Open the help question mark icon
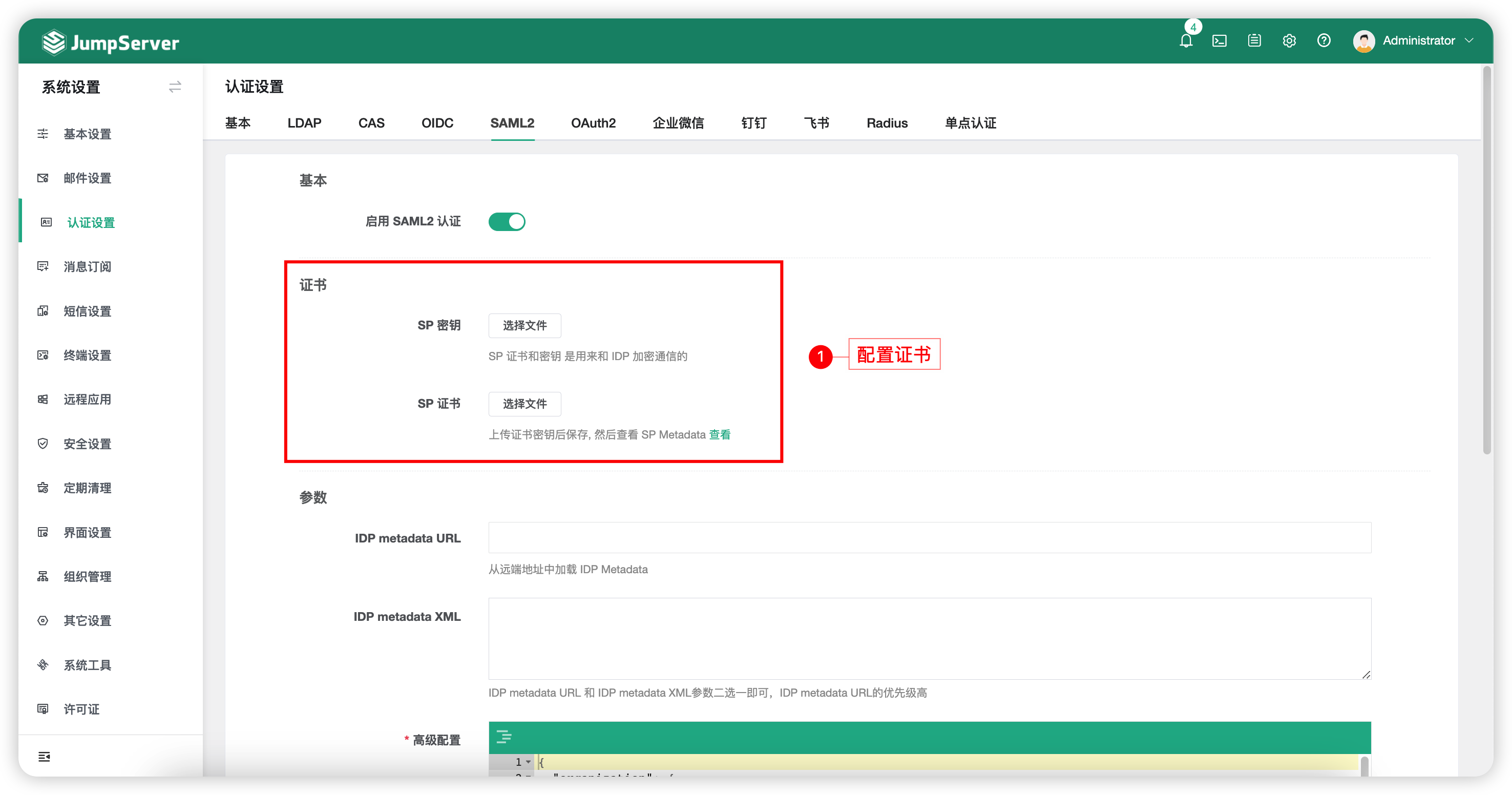The height and width of the screenshot is (795, 1512). [1324, 40]
